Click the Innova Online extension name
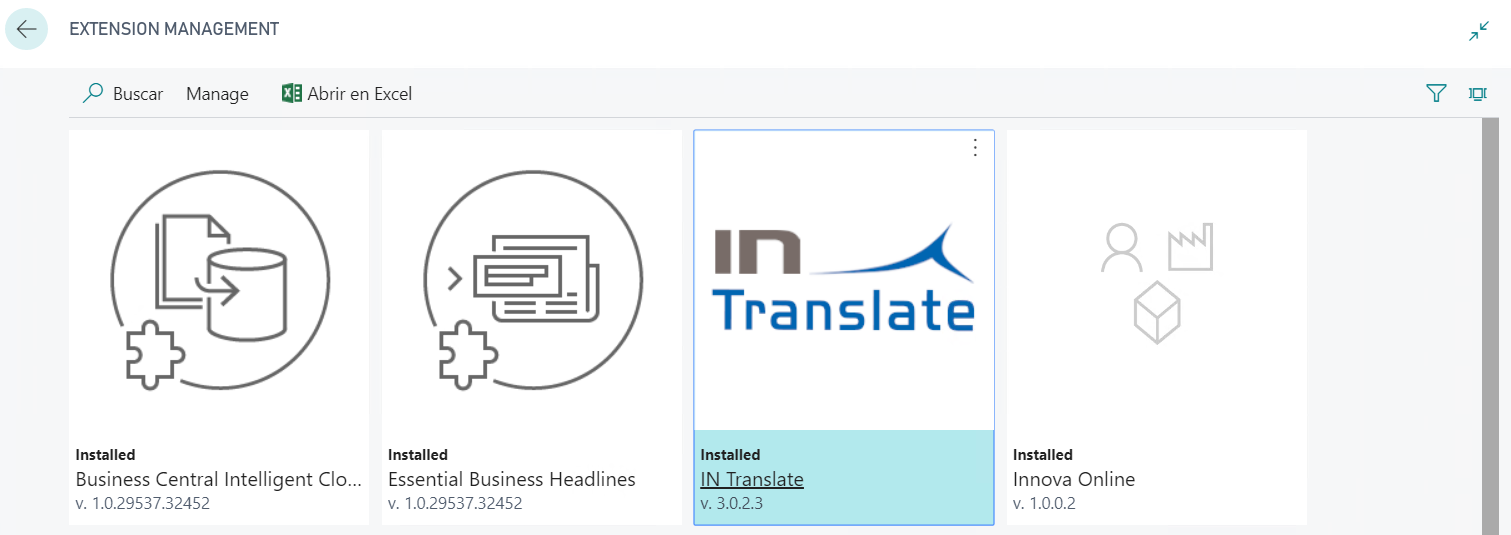This screenshot has width=1511, height=535. (x=1074, y=479)
